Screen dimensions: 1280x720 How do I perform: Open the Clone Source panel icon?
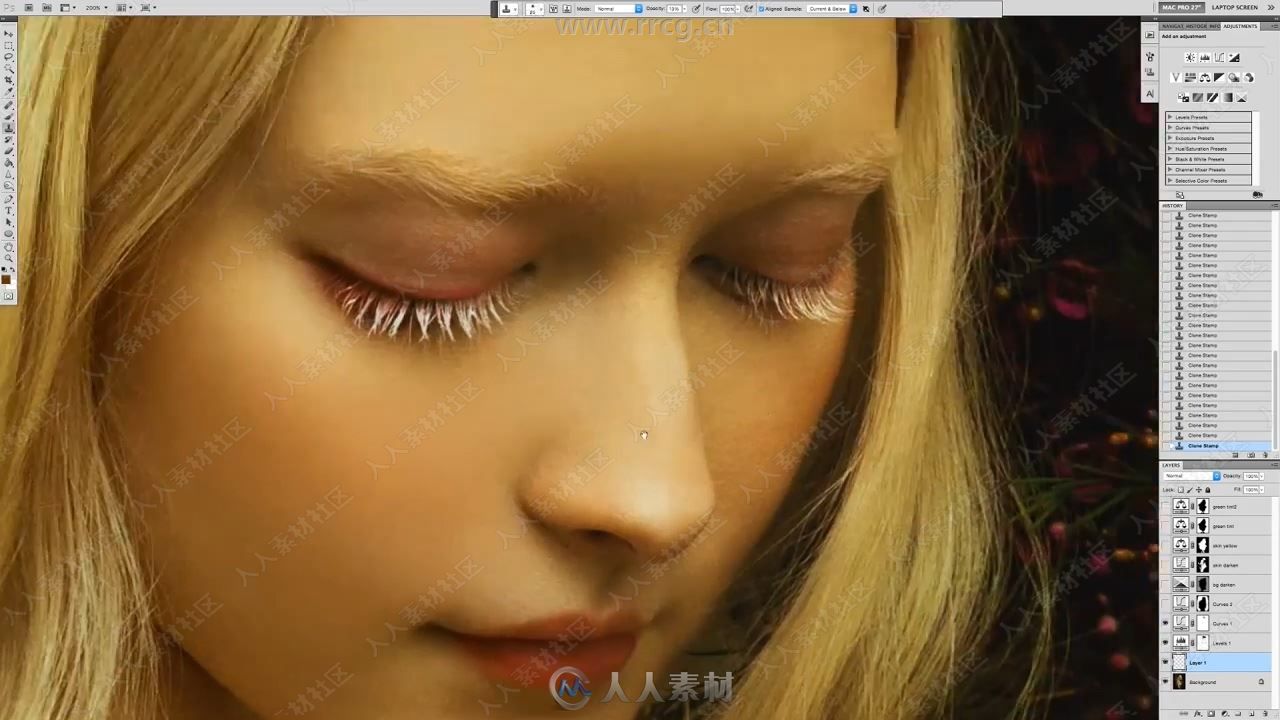click(x=1150, y=72)
